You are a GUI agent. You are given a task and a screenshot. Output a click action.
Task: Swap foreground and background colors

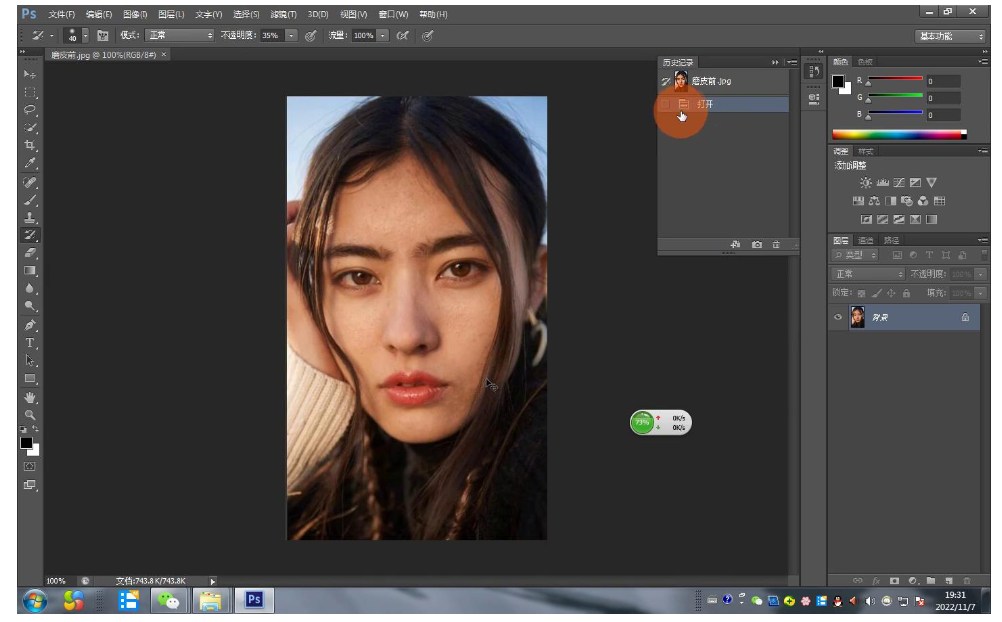point(36,429)
